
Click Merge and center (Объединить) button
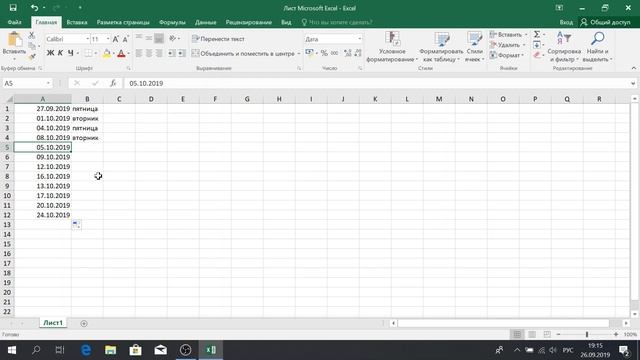click(x=243, y=53)
